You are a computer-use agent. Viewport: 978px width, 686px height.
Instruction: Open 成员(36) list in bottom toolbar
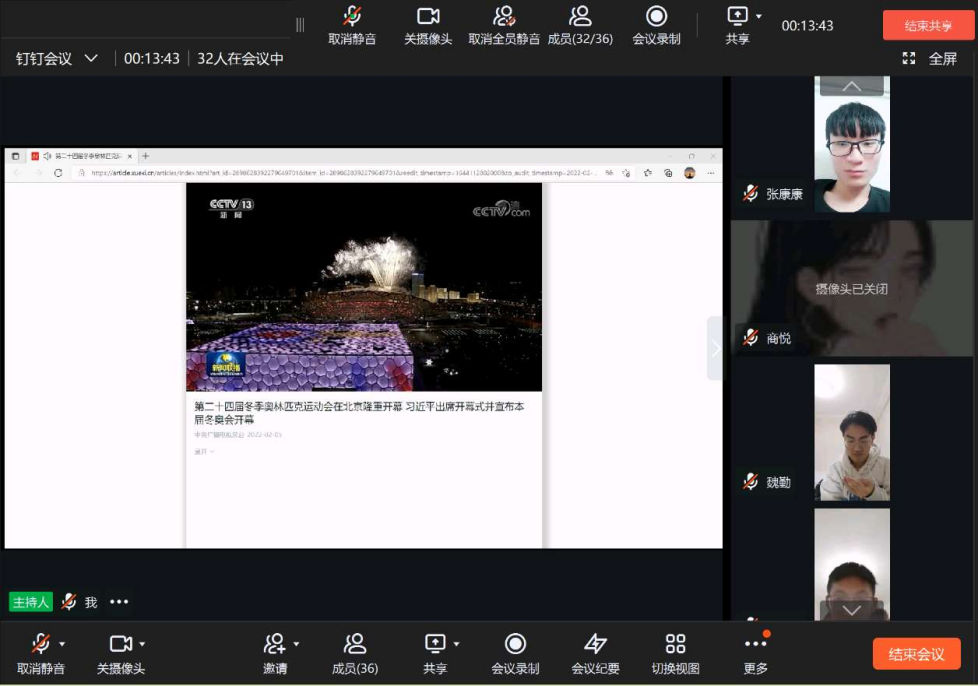click(355, 653)
